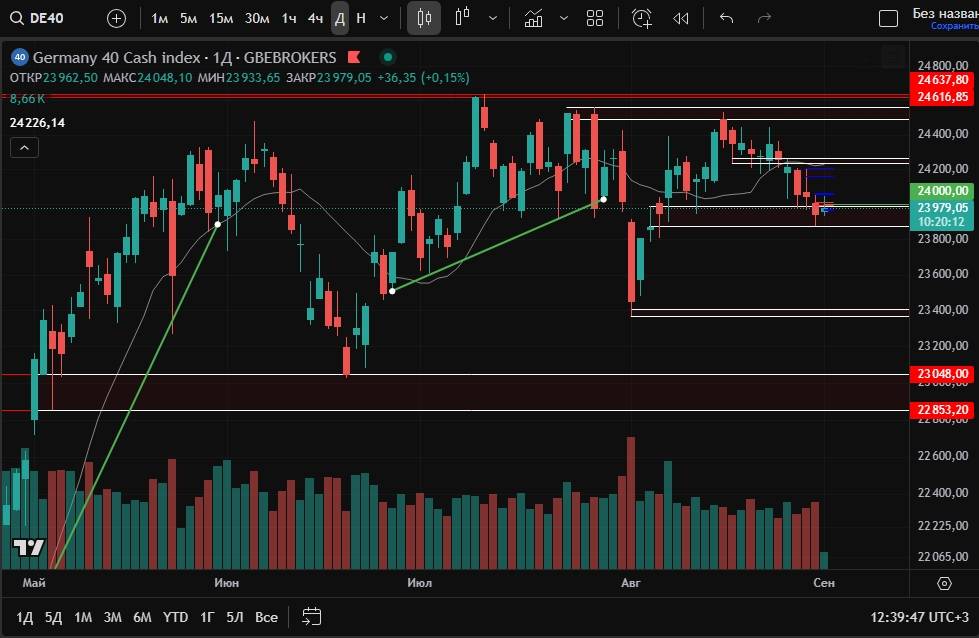Click the UTC+3 timezone clock
979x638 pixels.
pos(920,617)
